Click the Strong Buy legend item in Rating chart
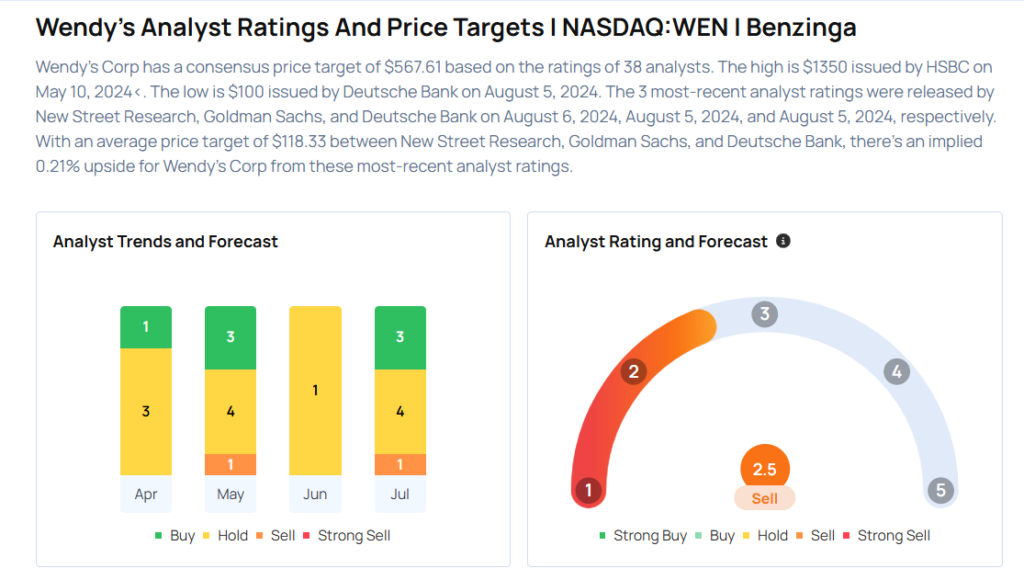This screenshot has height=580, width=1024. (x=643, y=536)
